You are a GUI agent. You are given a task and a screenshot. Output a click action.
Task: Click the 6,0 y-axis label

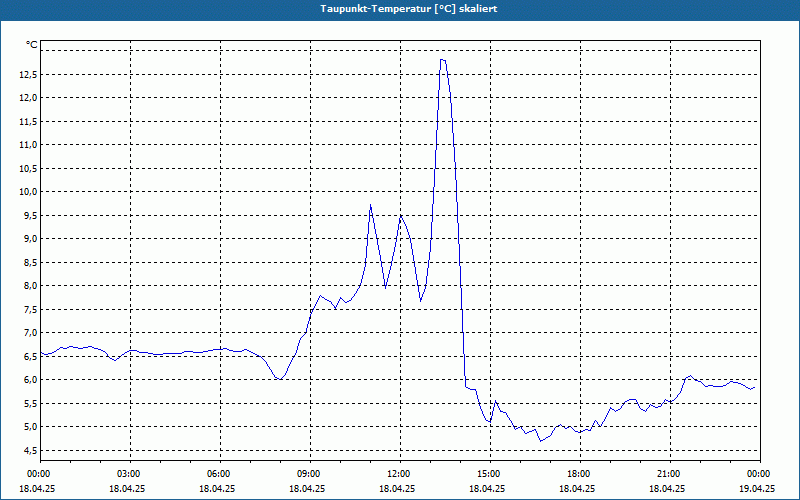click(30, 380)
